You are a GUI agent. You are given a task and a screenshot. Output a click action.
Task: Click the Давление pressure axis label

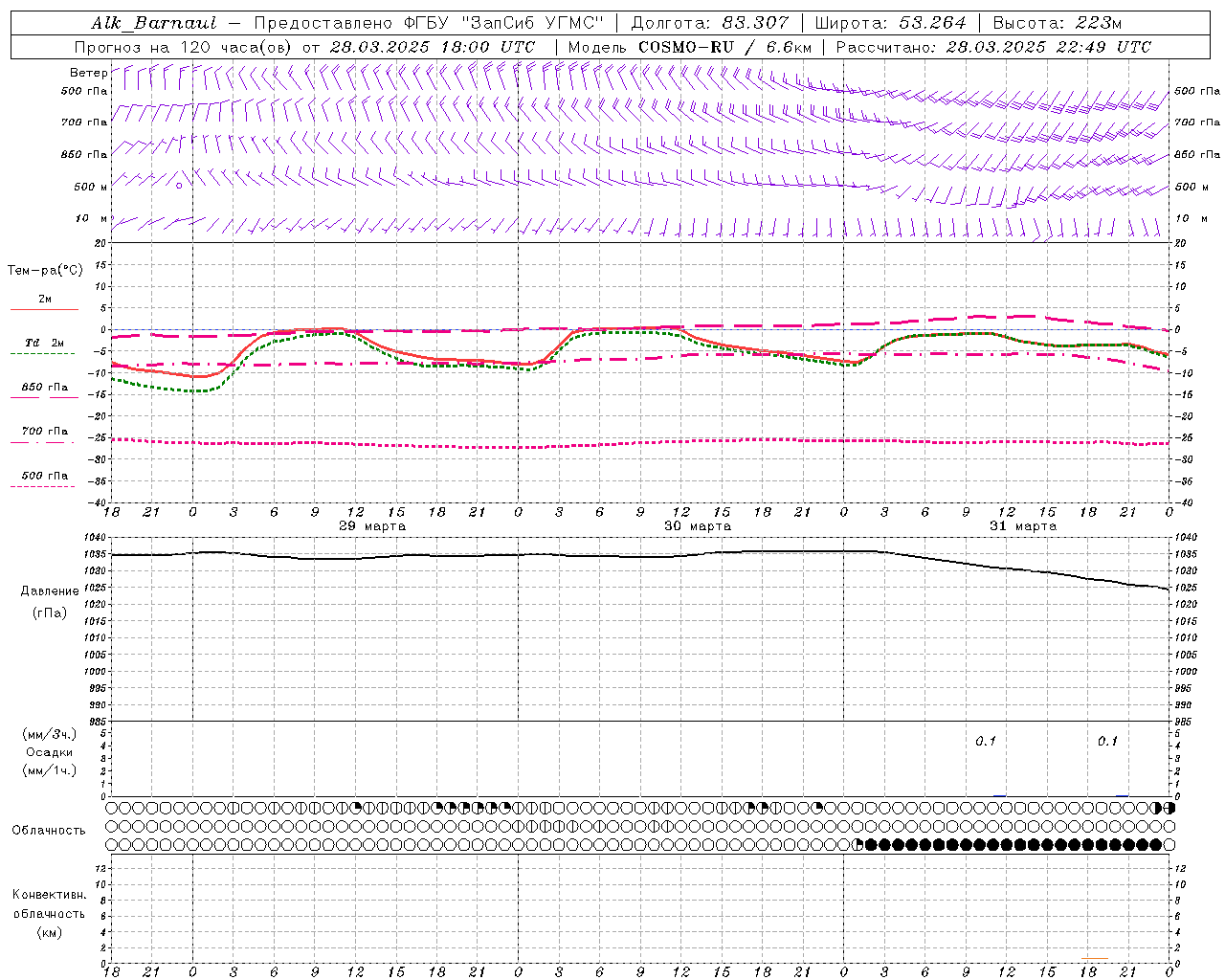tap(50, 591)
